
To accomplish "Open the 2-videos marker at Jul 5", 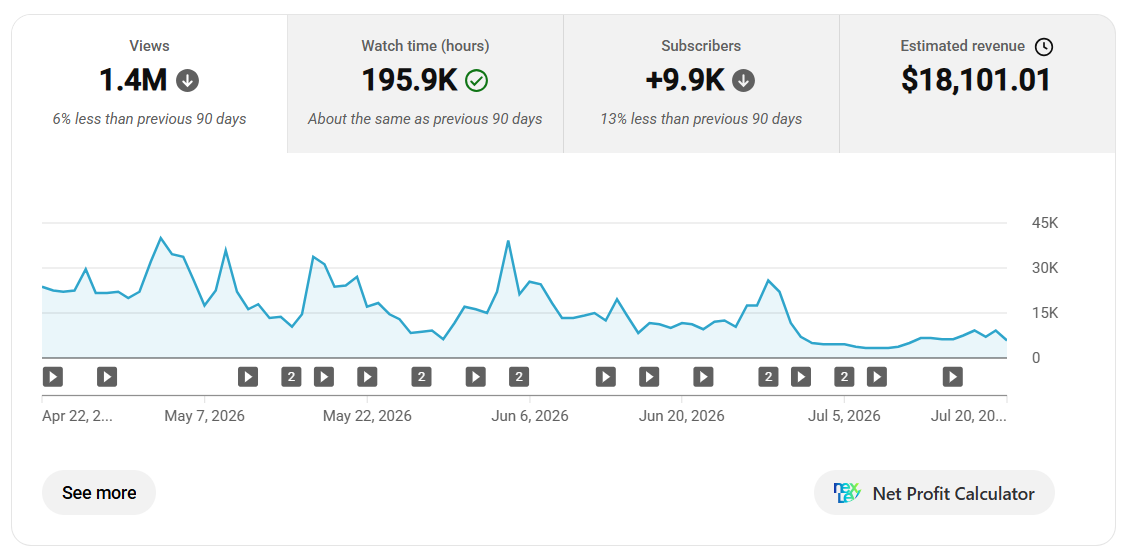I will [x=844, y=377].
